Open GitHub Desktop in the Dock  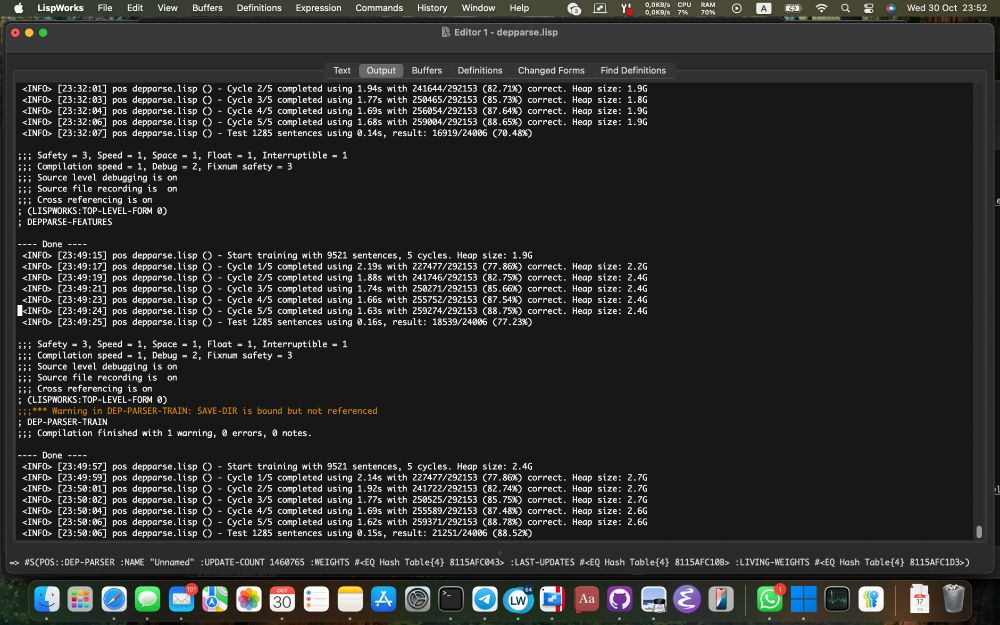point(620,599)
